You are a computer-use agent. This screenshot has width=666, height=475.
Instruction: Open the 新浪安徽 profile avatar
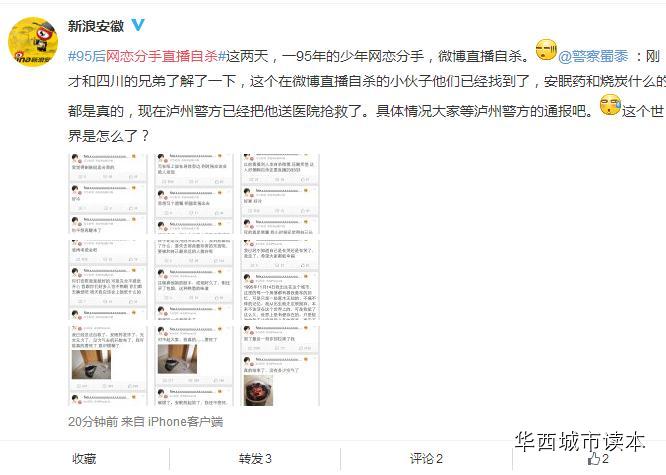click(33, 42)
